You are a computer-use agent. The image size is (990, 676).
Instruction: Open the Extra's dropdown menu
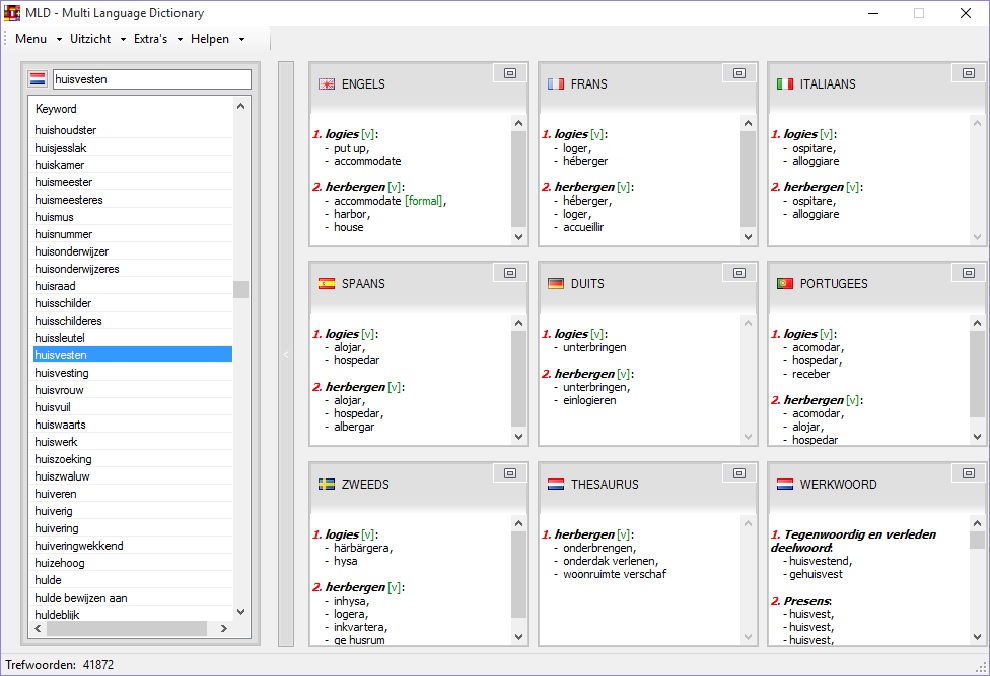(158, 39)
